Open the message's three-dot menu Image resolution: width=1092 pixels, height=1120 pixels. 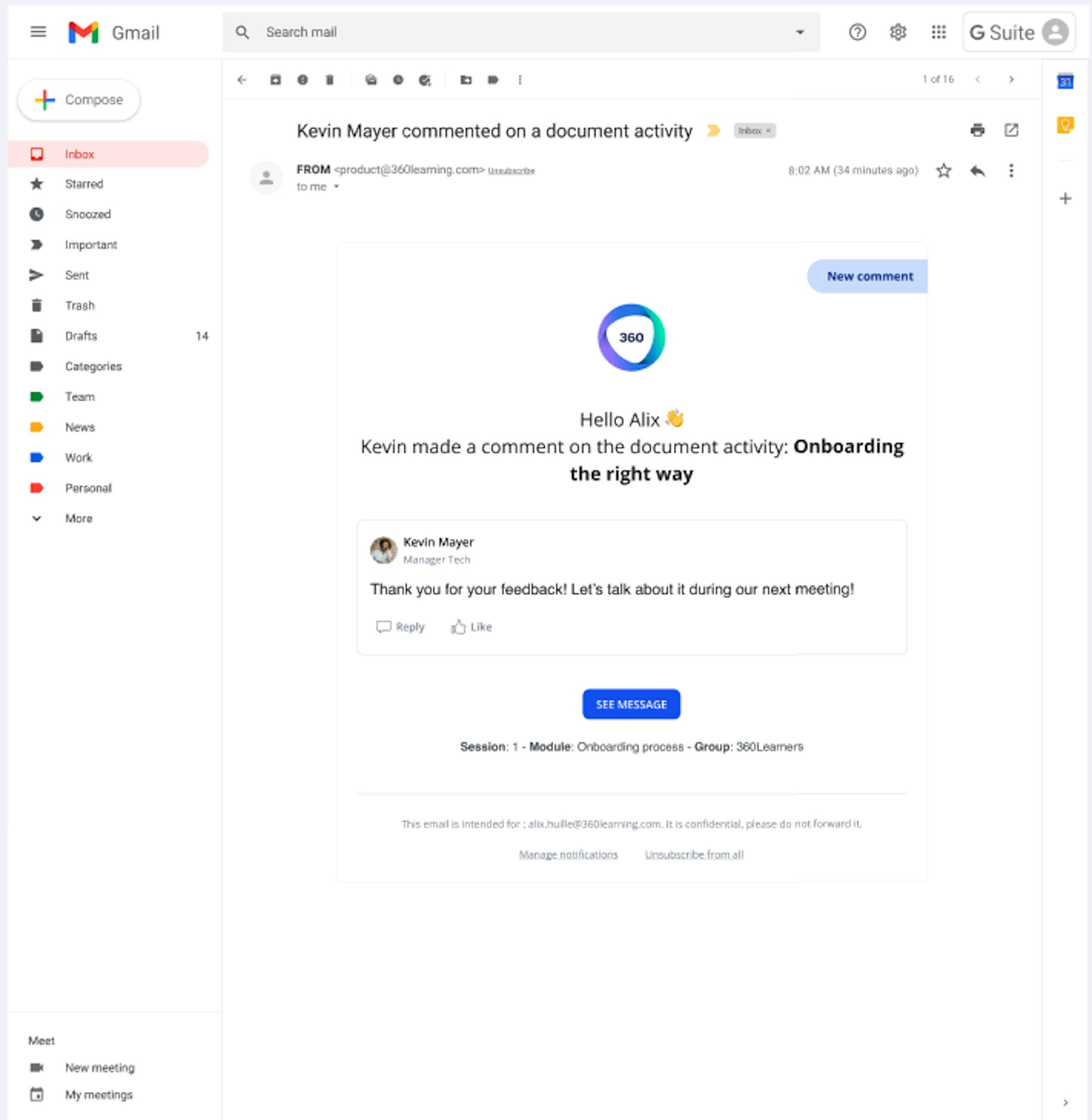click(1011, 171)
